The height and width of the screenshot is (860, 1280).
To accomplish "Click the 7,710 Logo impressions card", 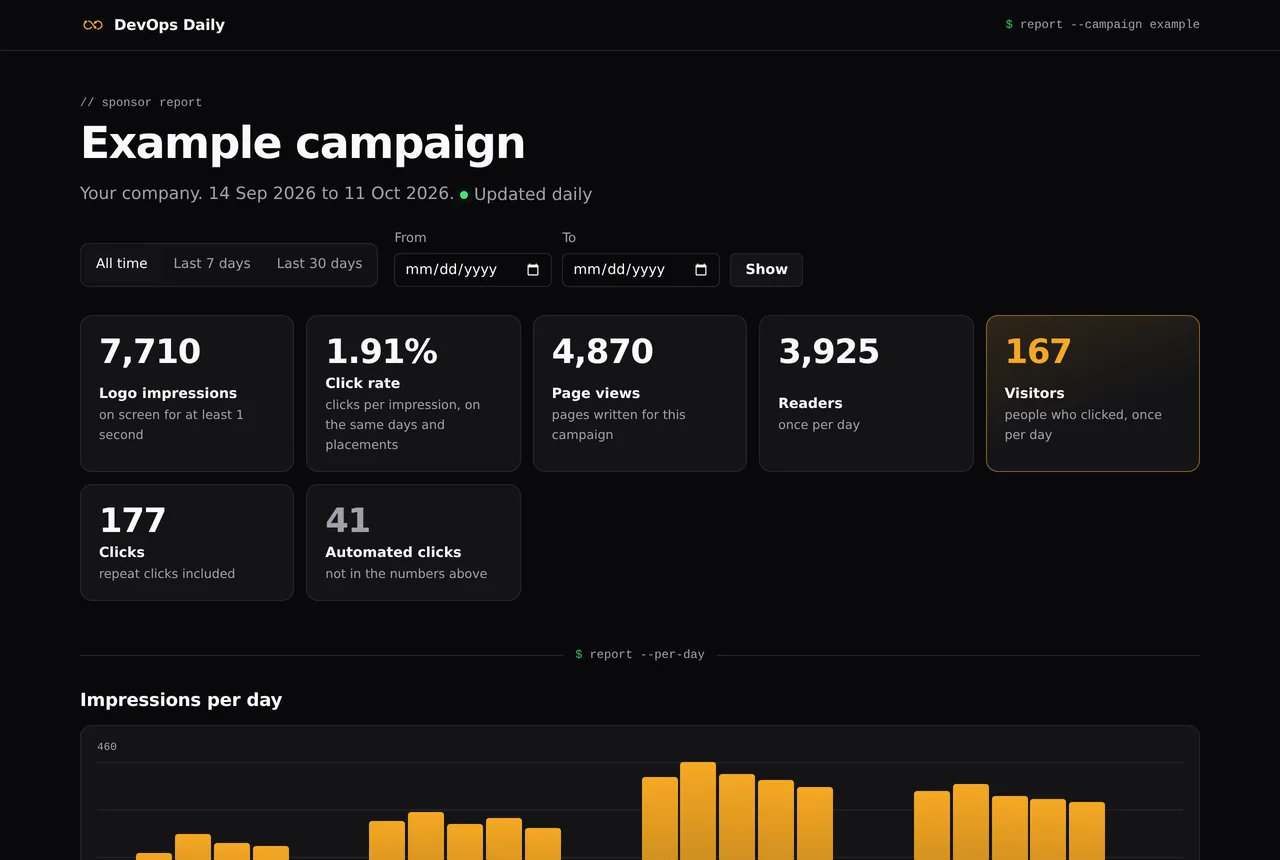I will (x=187, y=393).
